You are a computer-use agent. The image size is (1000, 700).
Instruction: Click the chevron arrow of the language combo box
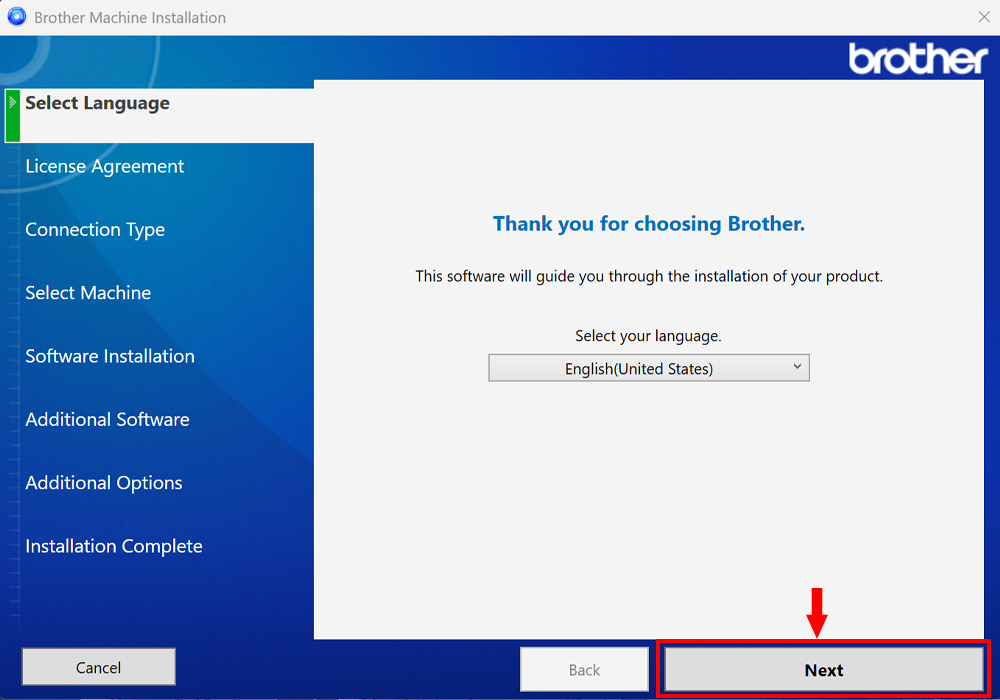(797, 367)
